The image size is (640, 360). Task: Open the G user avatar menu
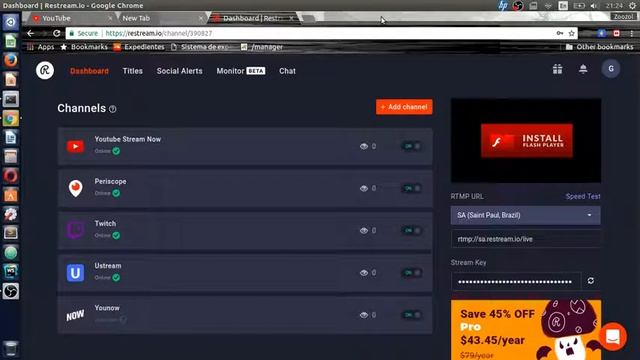click(x=611, y=69)
